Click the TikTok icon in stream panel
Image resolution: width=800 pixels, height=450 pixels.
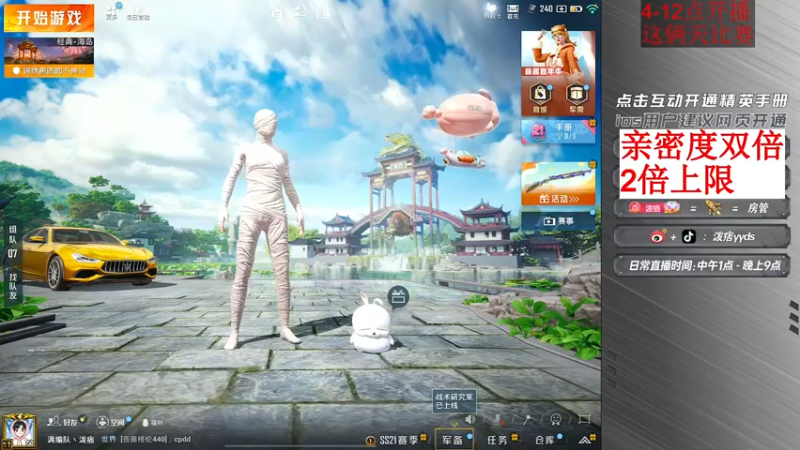(688, 237)
